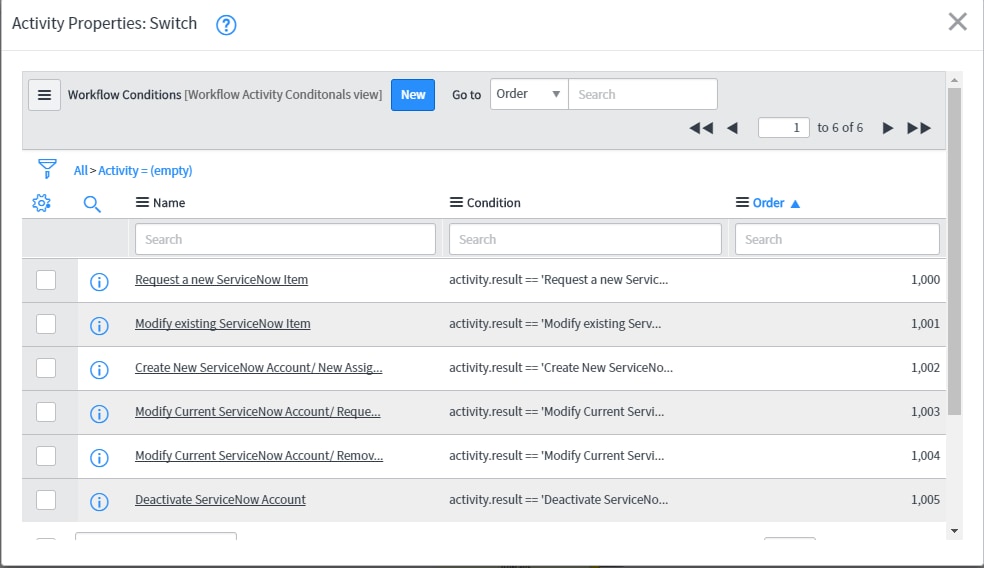
Task: Close the Activity Properties dialog
Action: [x=958, y=22]
